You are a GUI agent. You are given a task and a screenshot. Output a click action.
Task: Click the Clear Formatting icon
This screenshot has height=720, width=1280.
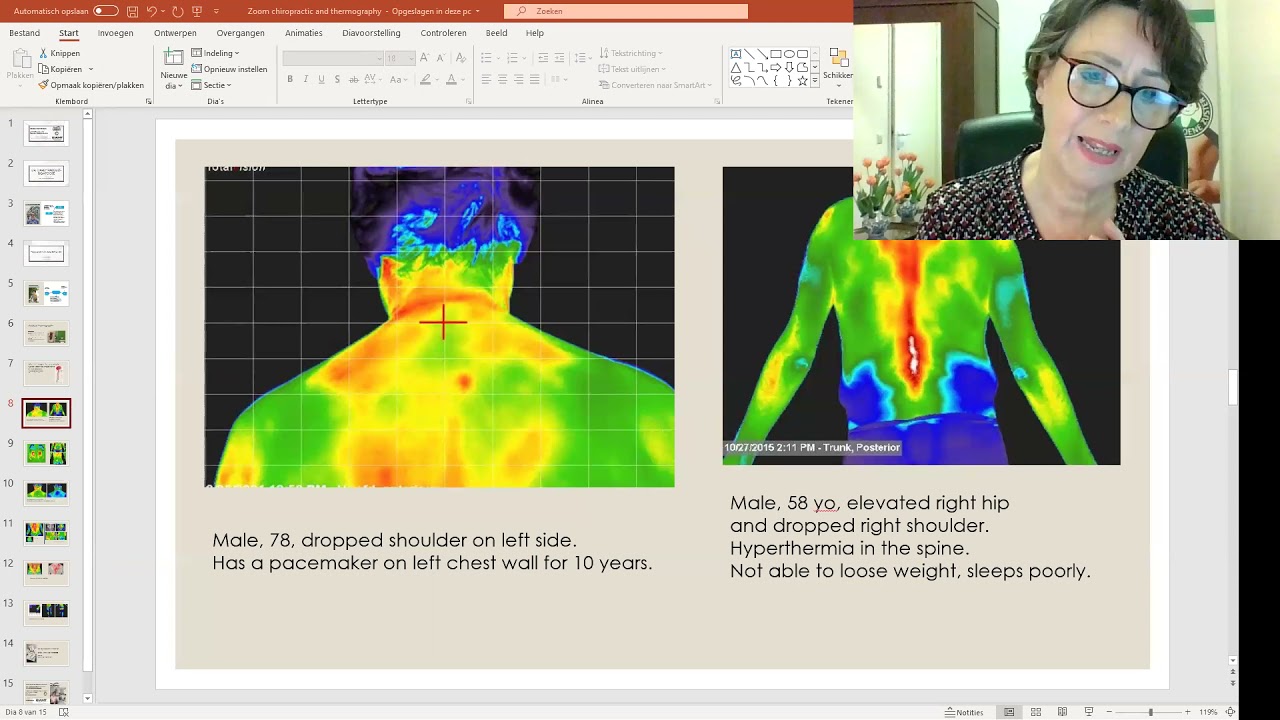click(x=463, y=58)
